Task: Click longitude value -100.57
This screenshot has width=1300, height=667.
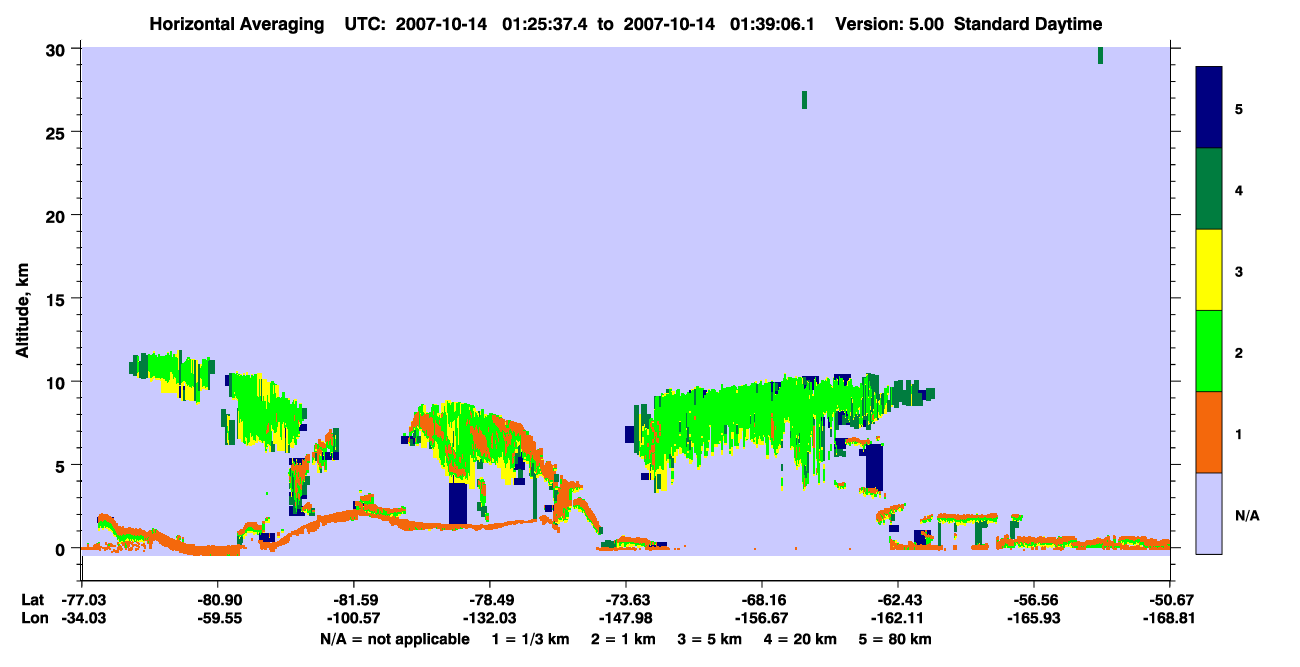Action: coord(354,618)
